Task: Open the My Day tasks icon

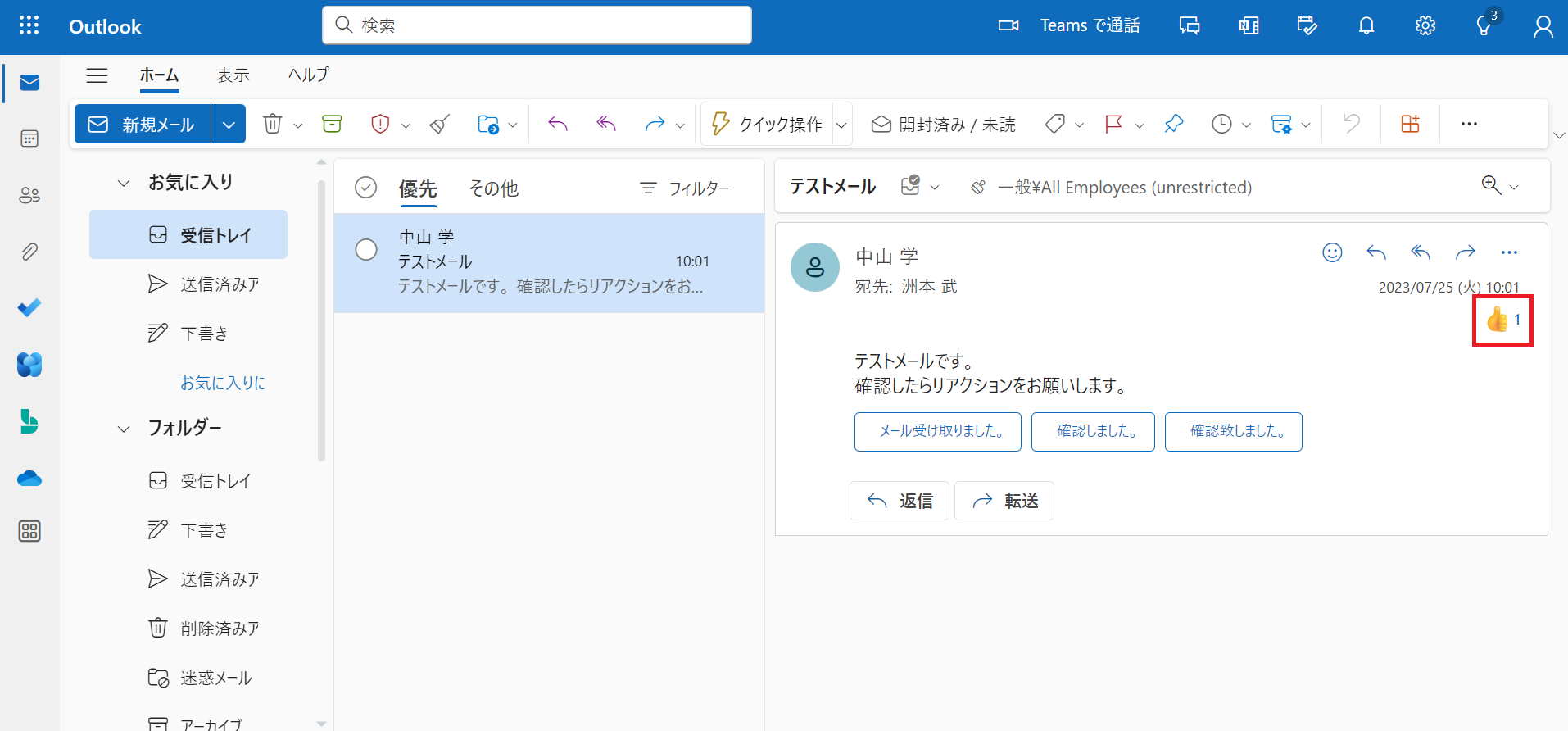Action: 1307,26
